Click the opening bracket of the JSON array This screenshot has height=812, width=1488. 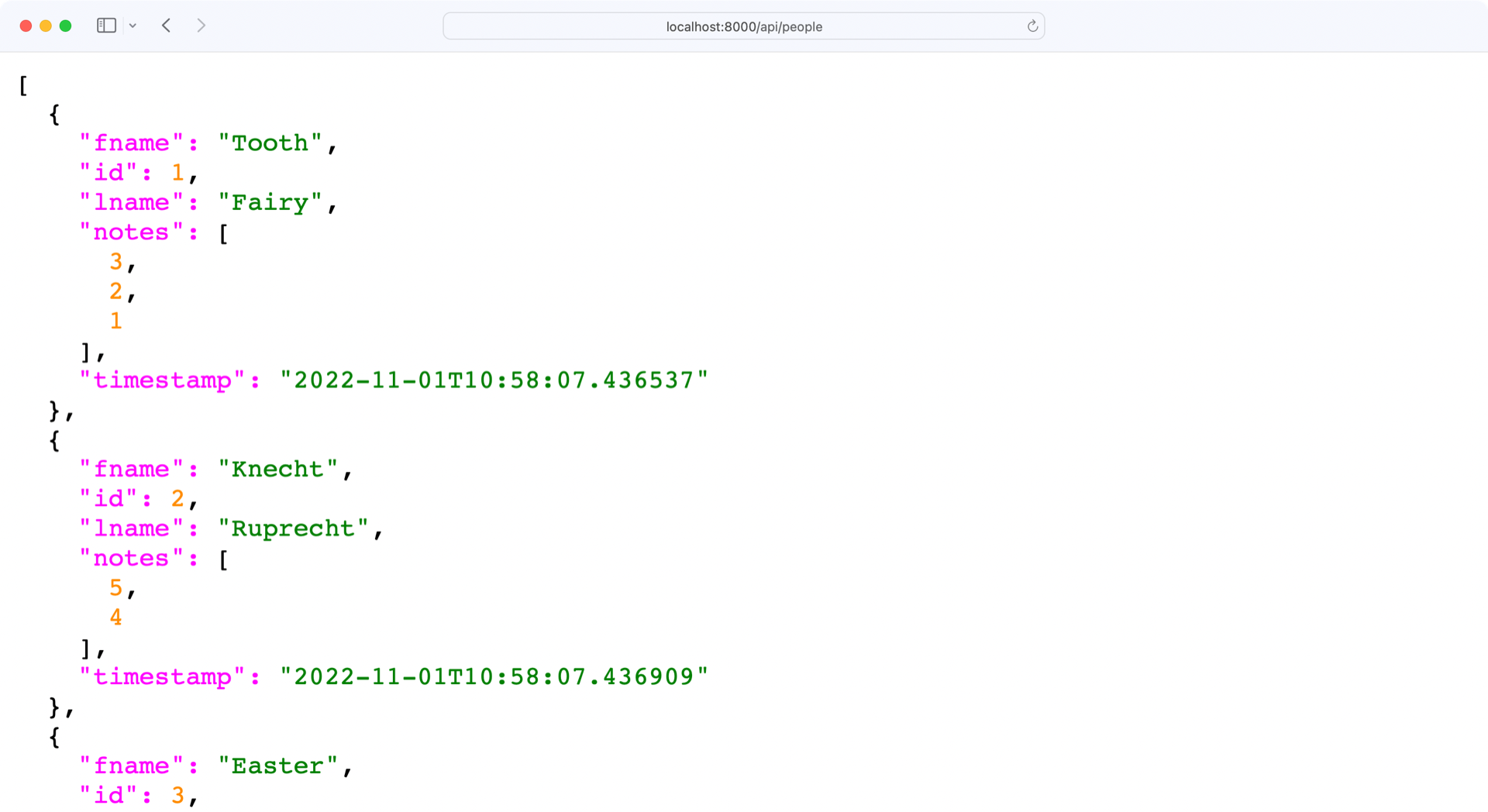pos(22,86)
